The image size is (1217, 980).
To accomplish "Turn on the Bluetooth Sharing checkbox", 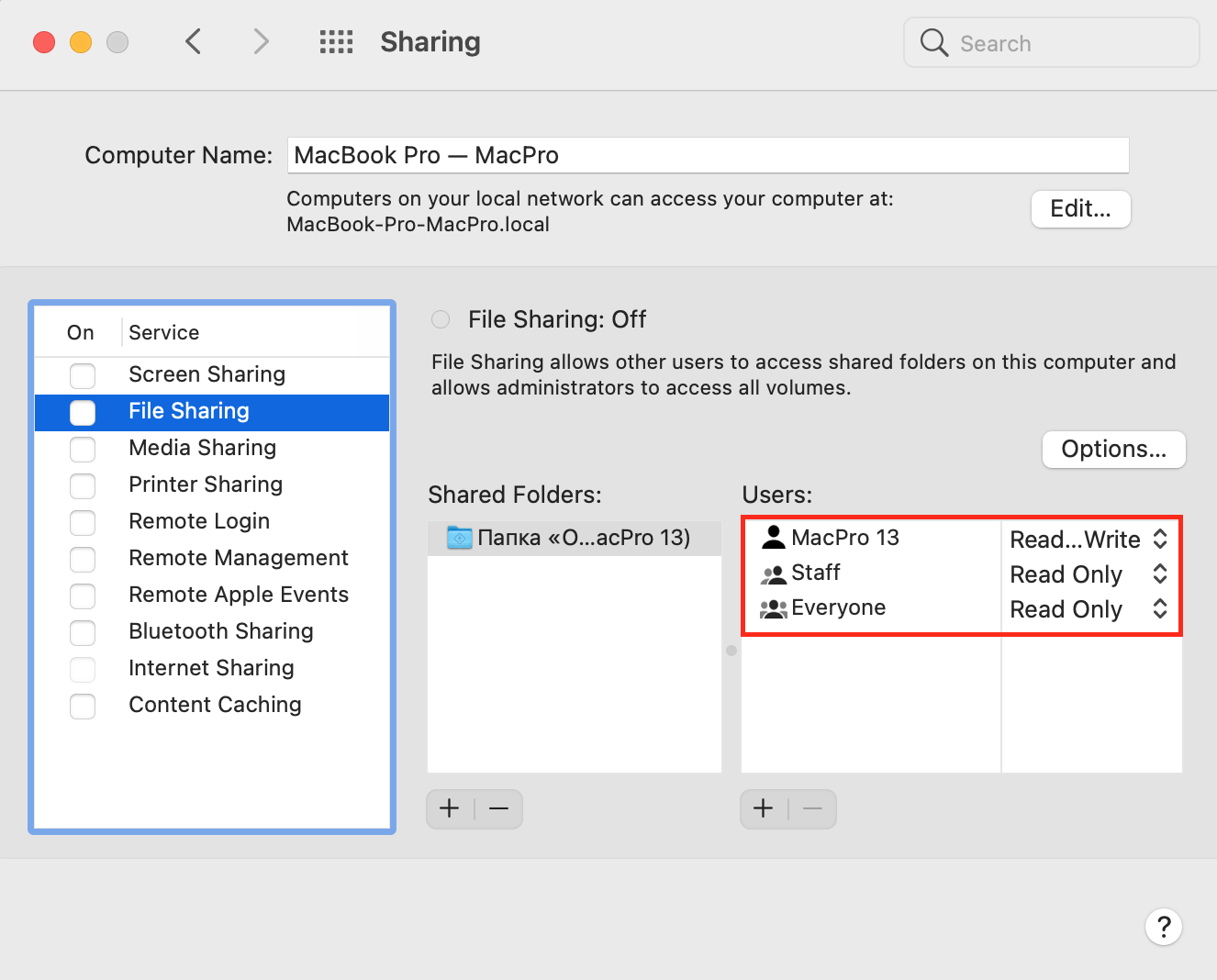I will pos(83,632).
